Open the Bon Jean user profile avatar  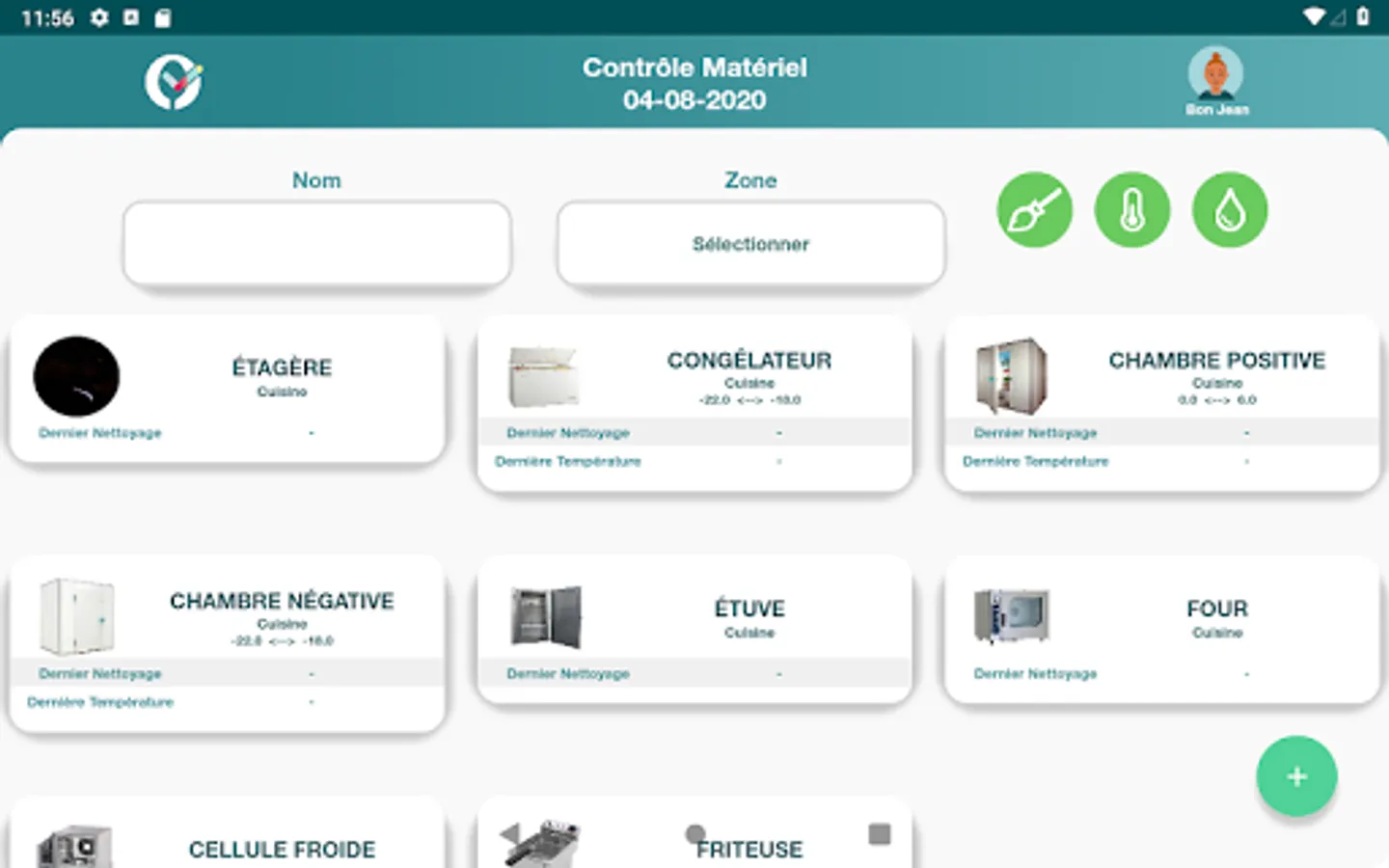[x=1215, y=74]
